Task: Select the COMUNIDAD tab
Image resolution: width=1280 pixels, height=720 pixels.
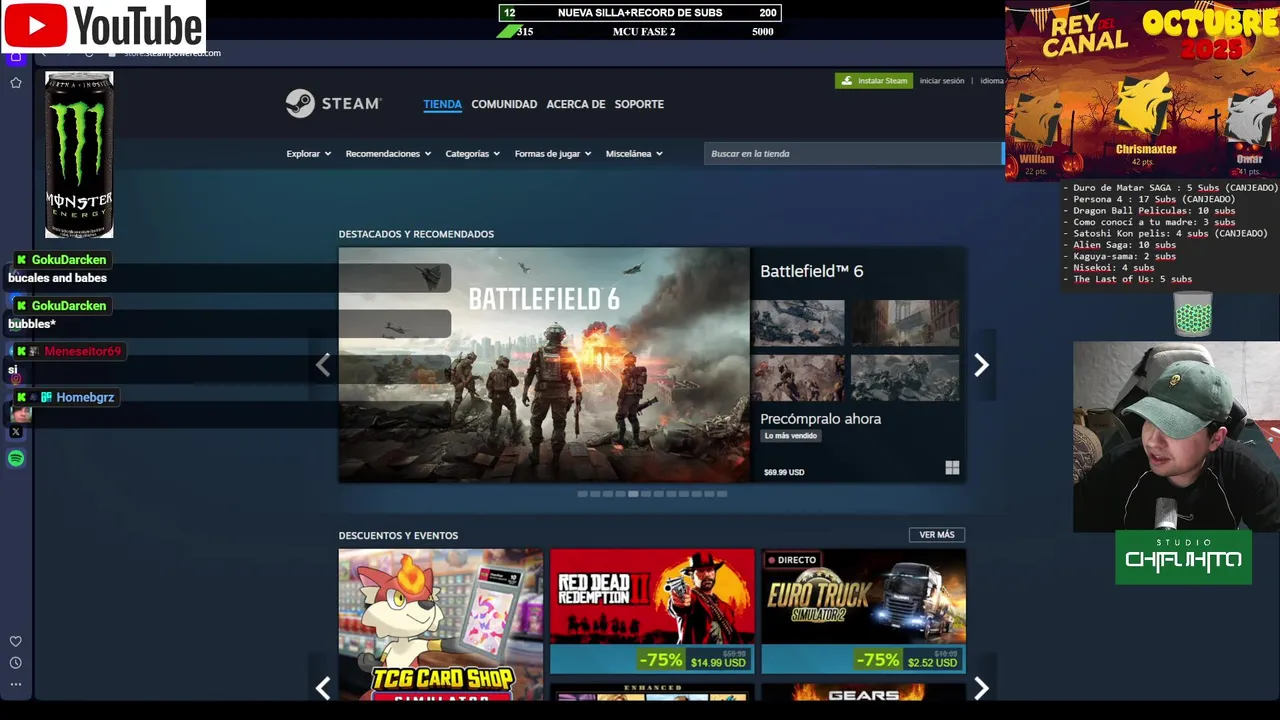Action: tap(504, 104)
